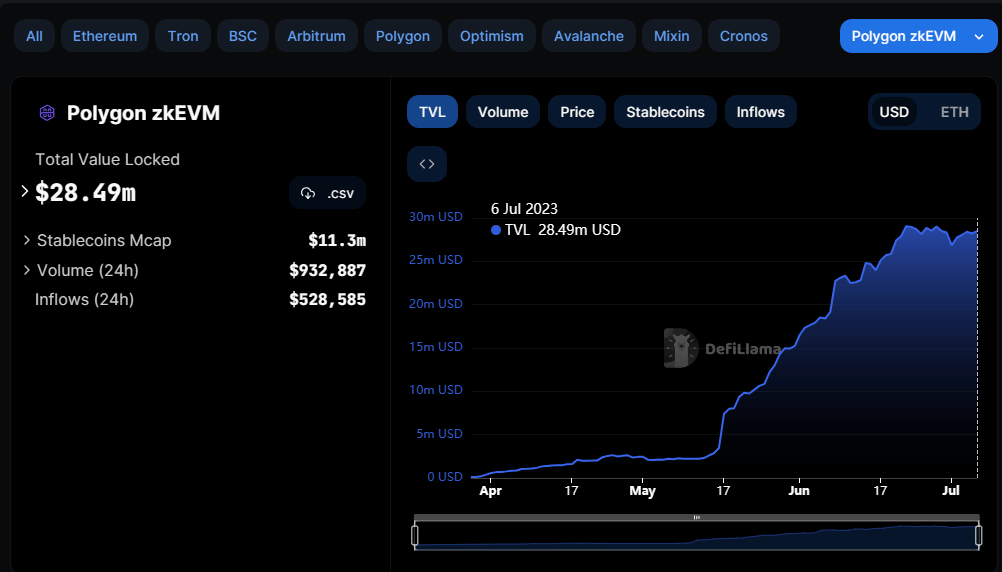Expand the Stablecoins Mcap row
Image resolution: width=1002 pixels, height=572 pixels.
[x=27, y=240]
